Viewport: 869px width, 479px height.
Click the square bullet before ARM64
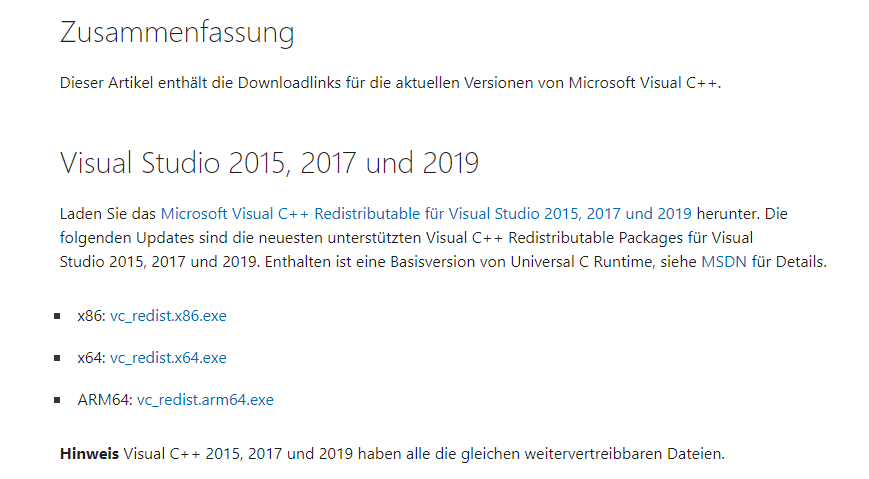tap(57, 400)
